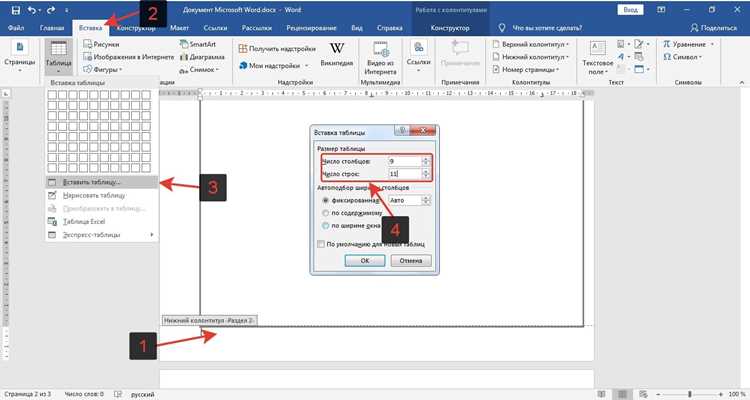This screenshot has width=750, height=400.
Task: Open the Файл (File) tab
Action: pos(16,28)
